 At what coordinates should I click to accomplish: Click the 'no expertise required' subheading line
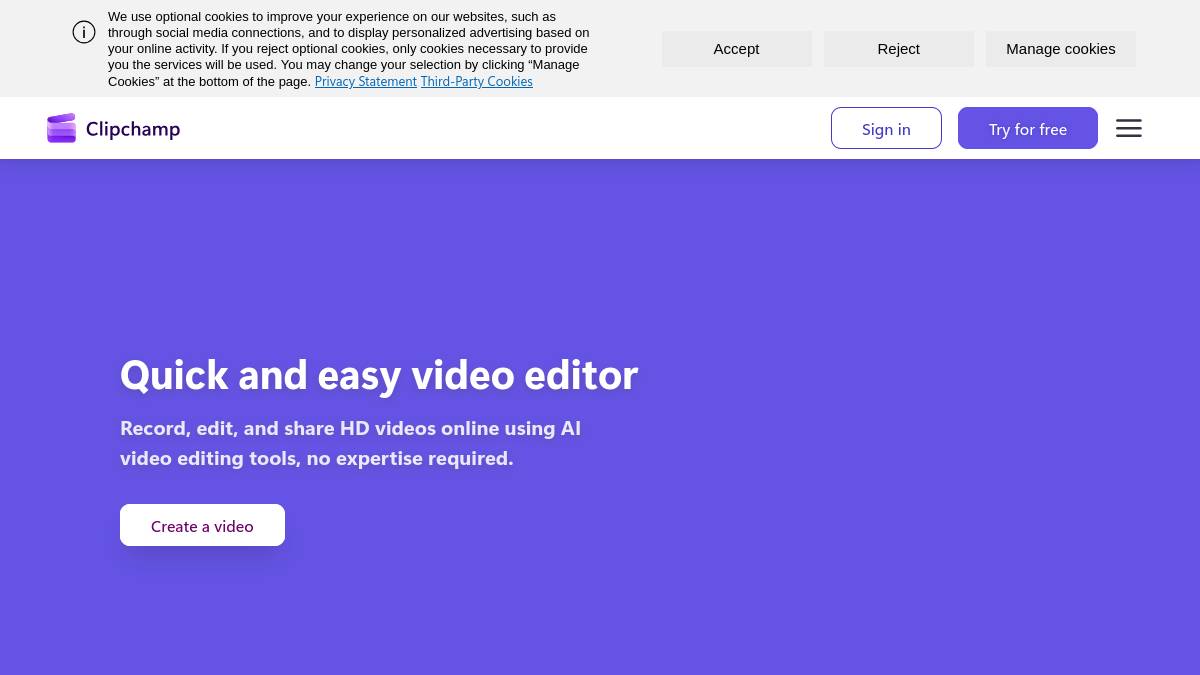(316, 458)
